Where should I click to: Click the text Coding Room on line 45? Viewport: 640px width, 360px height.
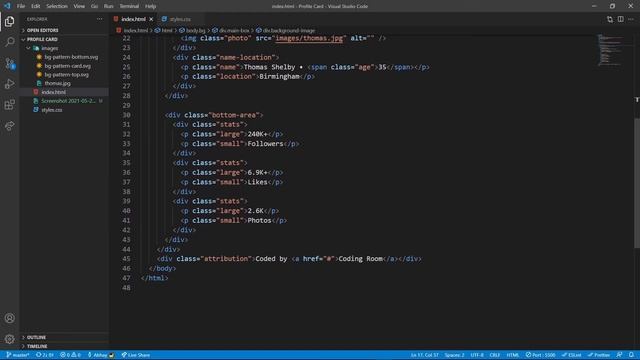[x=360, y=259]
